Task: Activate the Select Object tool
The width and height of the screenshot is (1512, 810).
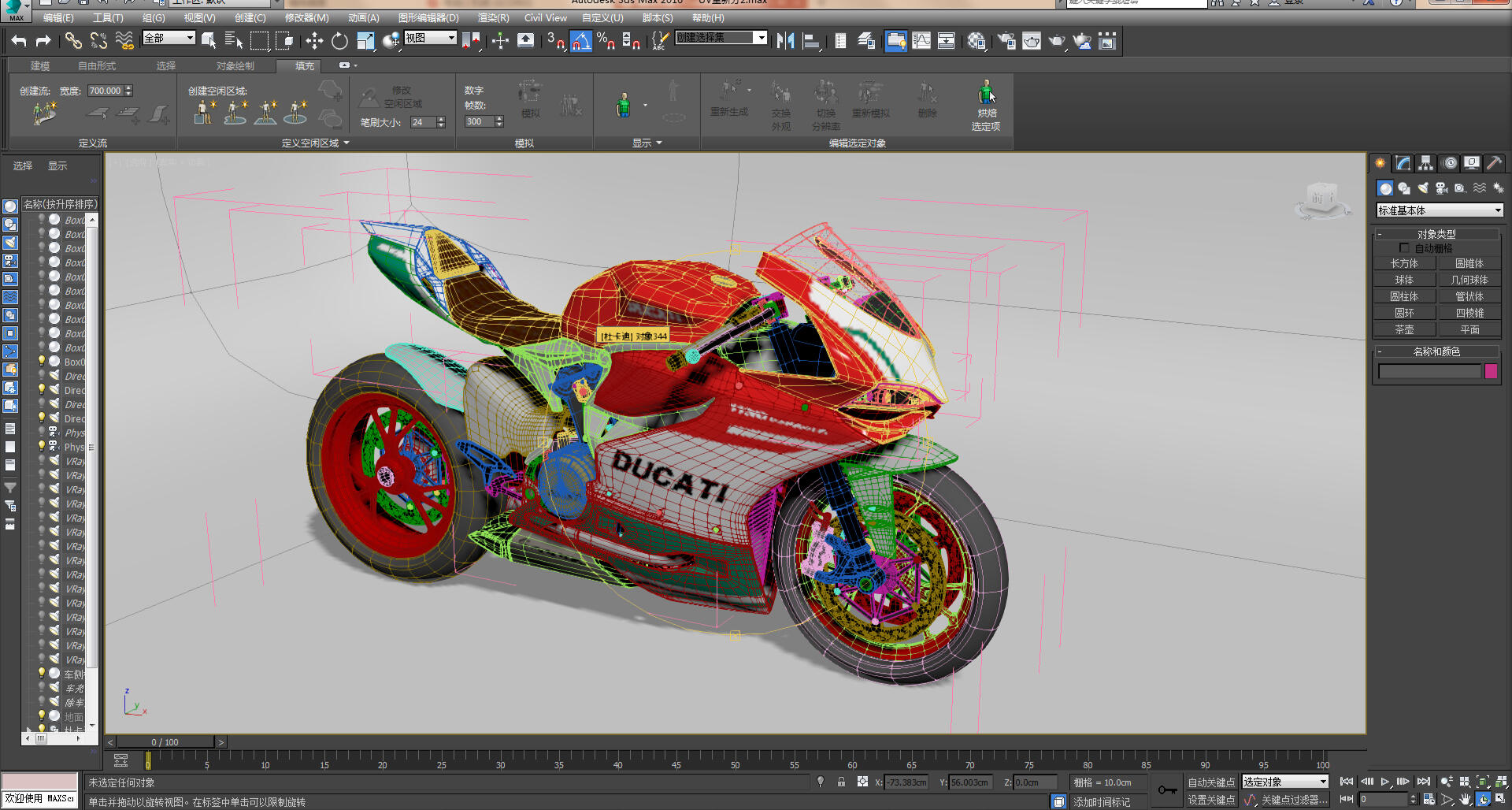Action: (x=209, y=41)
